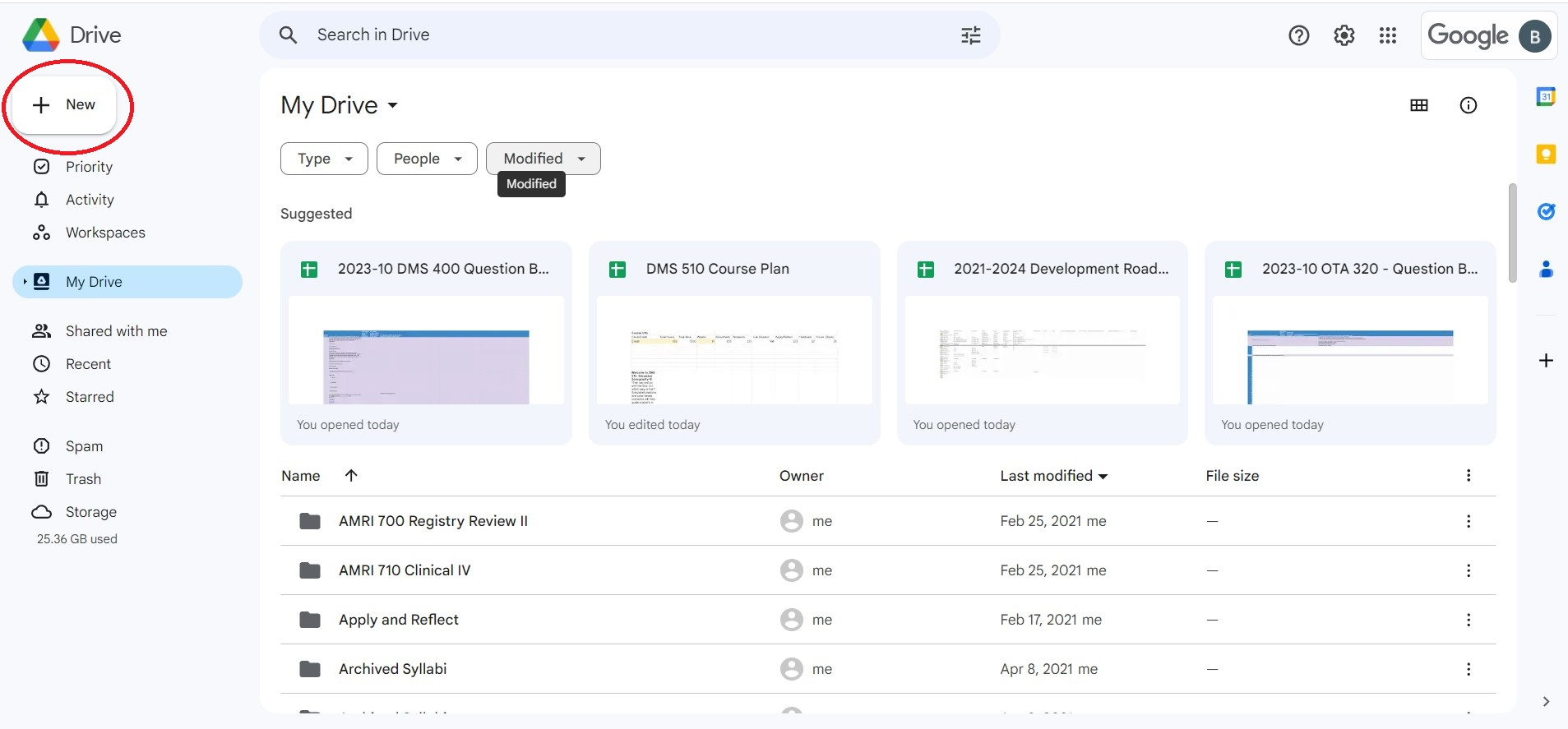Image resolution: width=1568 pixels, height=729 pixels.
Task: Open Google Keep in side panel
Action: [1546, 155]
